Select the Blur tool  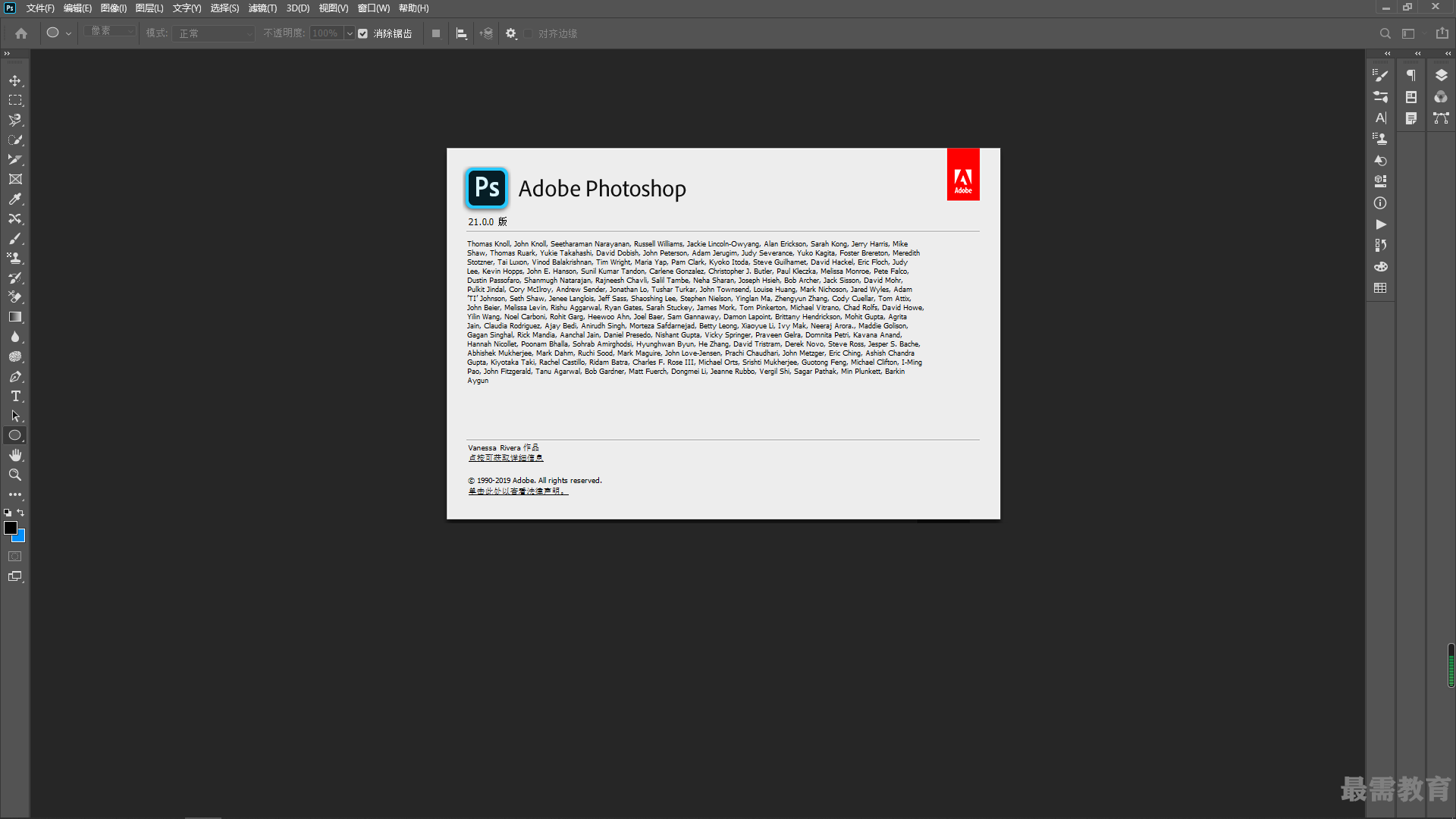point(15,337)
